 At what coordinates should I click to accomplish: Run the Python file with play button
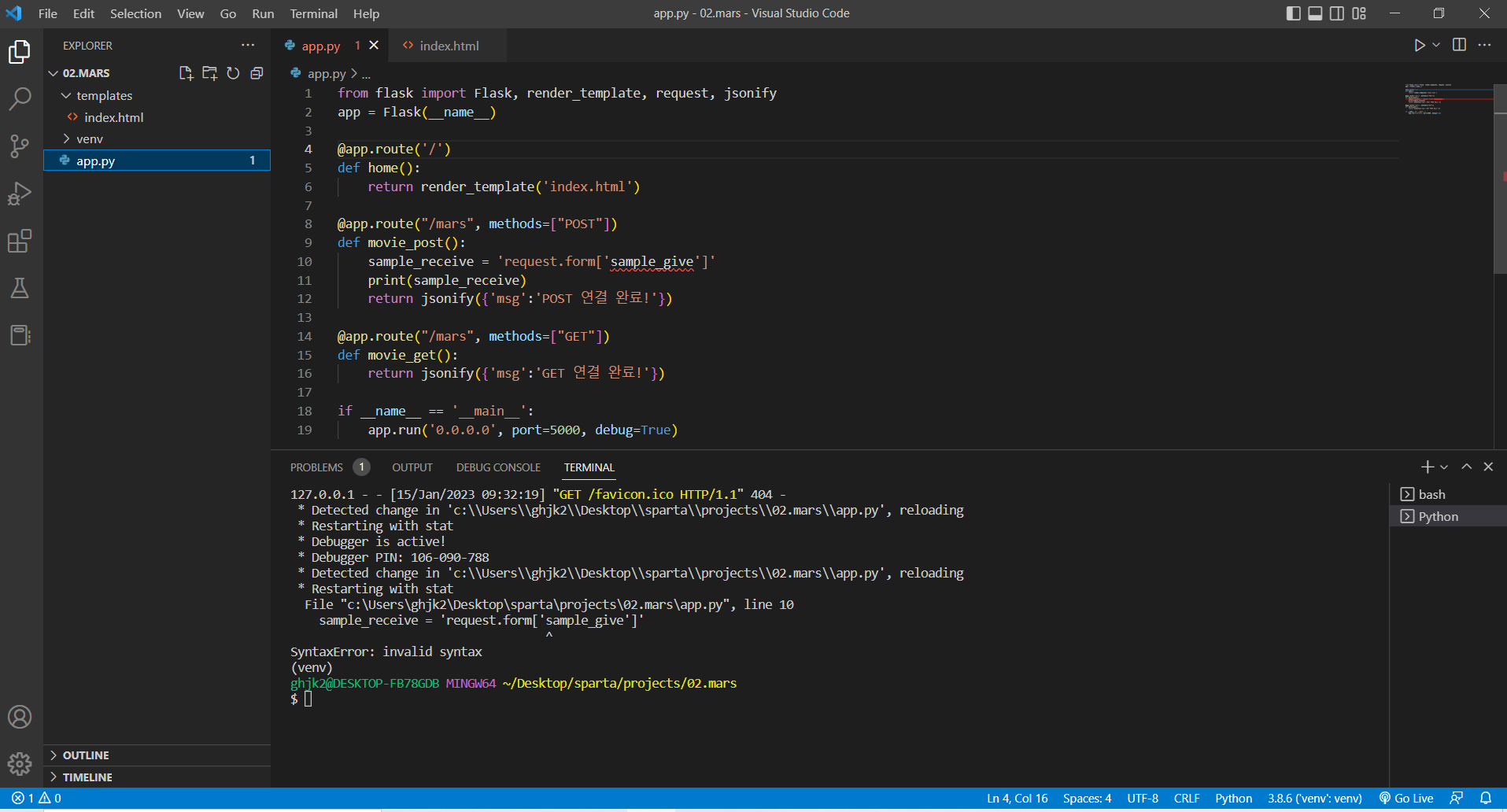click(1419, 45)
